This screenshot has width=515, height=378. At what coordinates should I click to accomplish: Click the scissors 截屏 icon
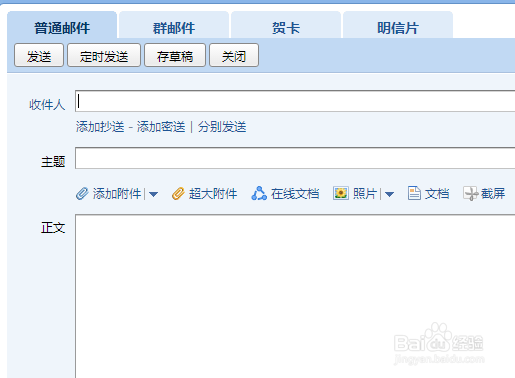470,193
